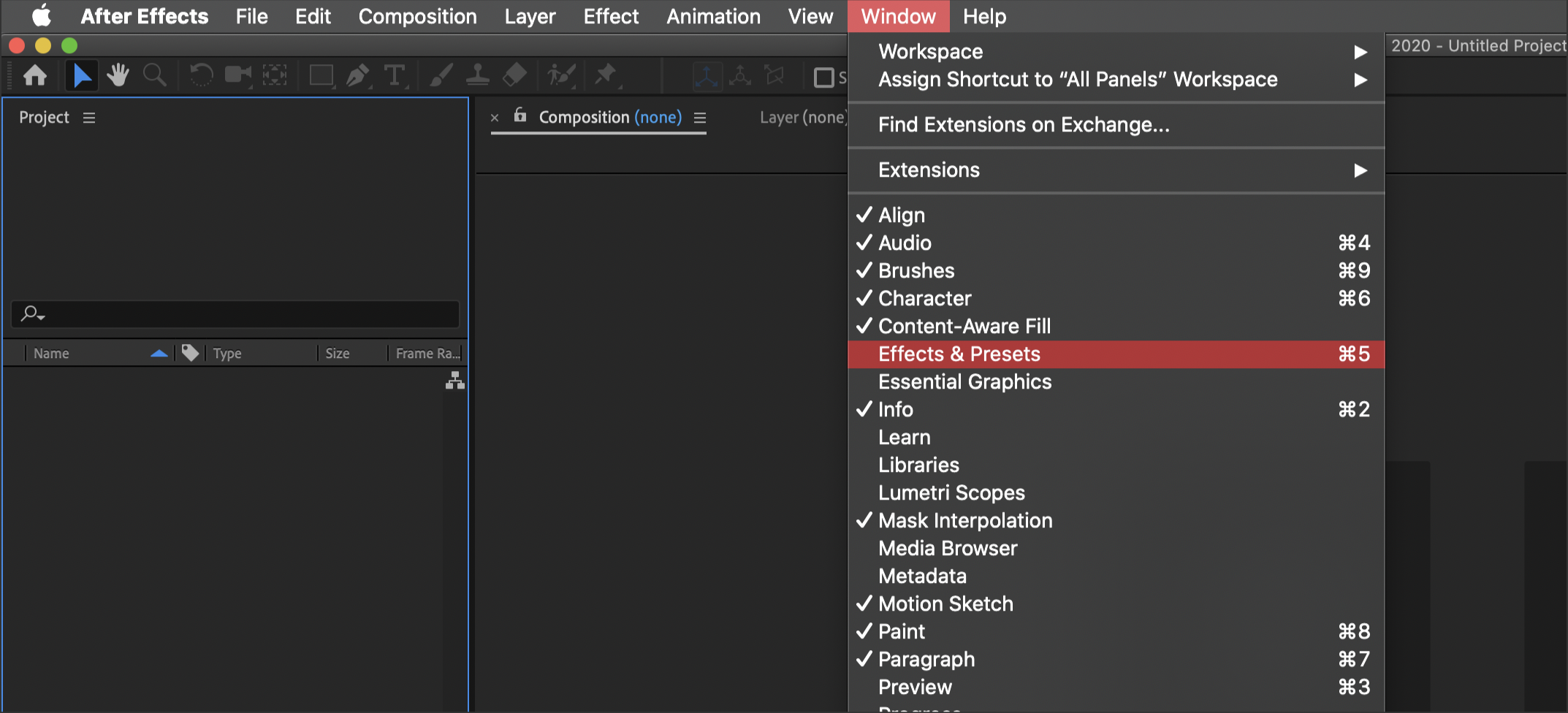Uncheck the Motion Sketch panel item
The height and width of the screenshot is (713, 1568).
tap(1116, 603)
